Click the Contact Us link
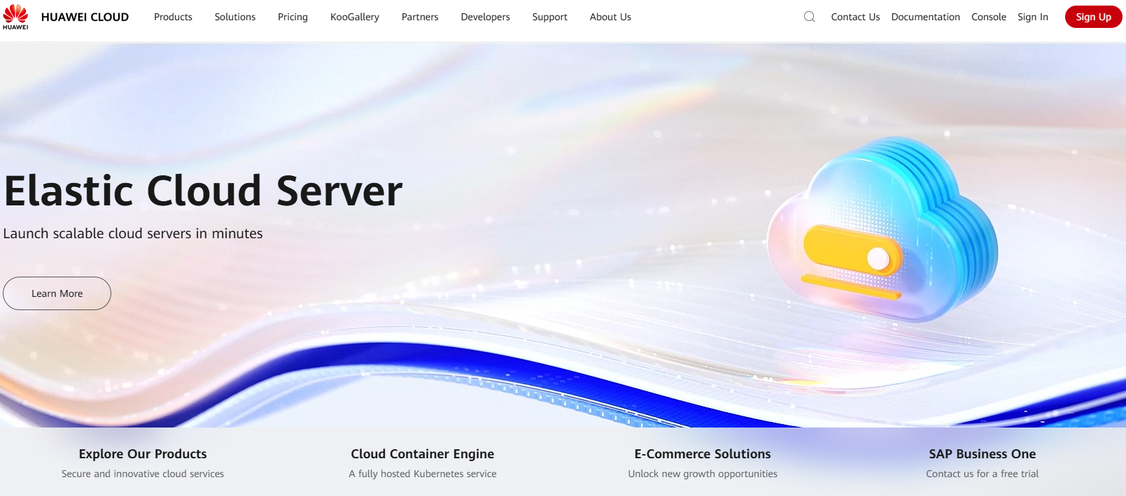Viewport: 1126px width, 496px height. pyautogui.click(x=855, y=17)
